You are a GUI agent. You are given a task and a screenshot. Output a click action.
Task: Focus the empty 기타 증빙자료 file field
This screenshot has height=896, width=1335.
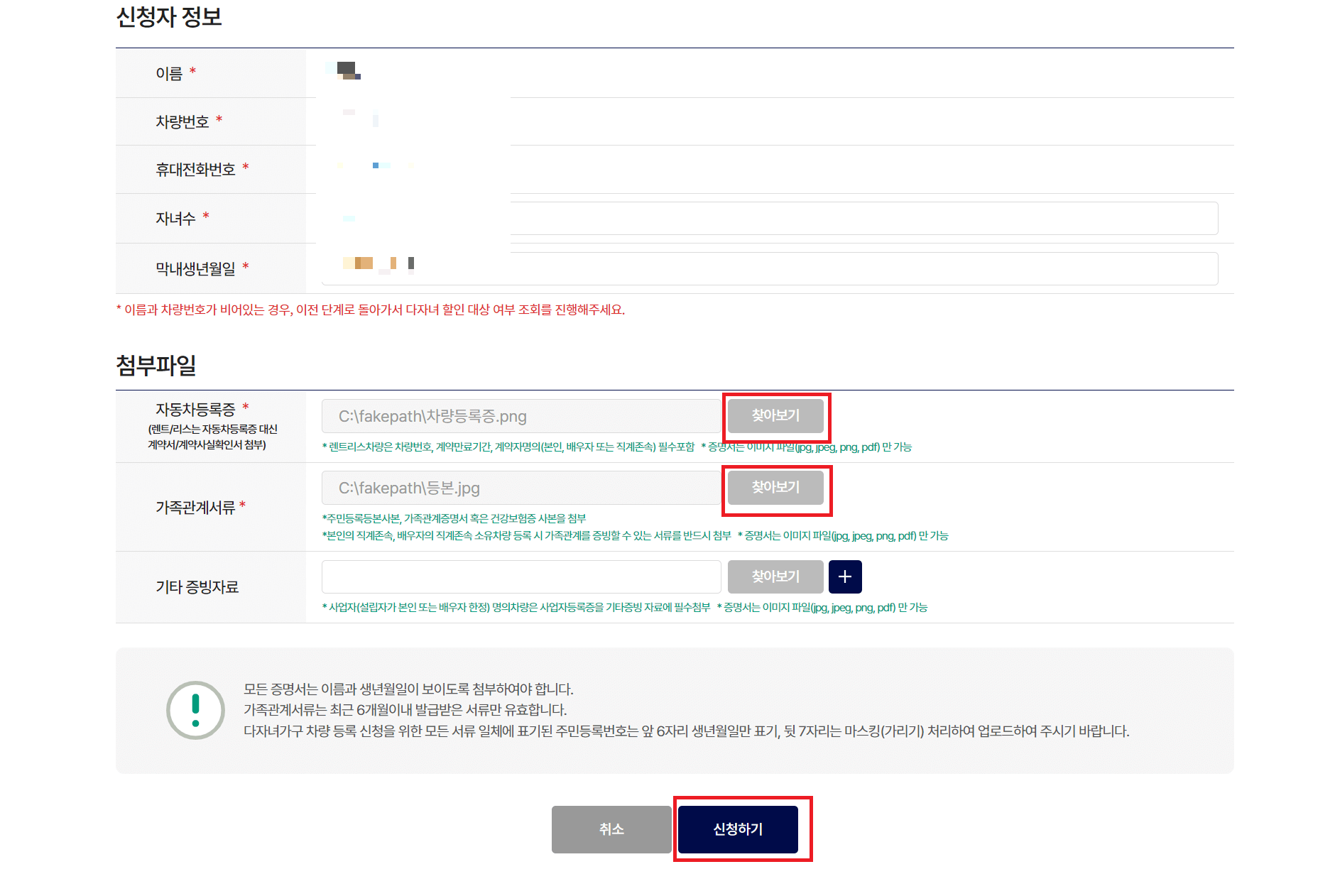point(521,577)
